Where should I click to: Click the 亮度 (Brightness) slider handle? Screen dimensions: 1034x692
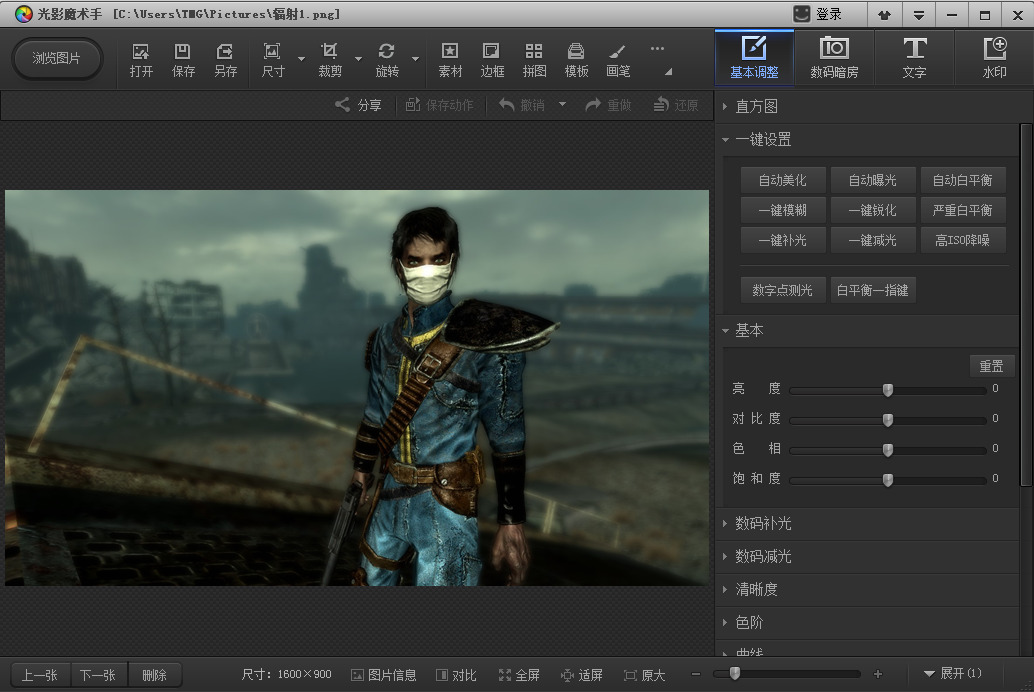887,390
